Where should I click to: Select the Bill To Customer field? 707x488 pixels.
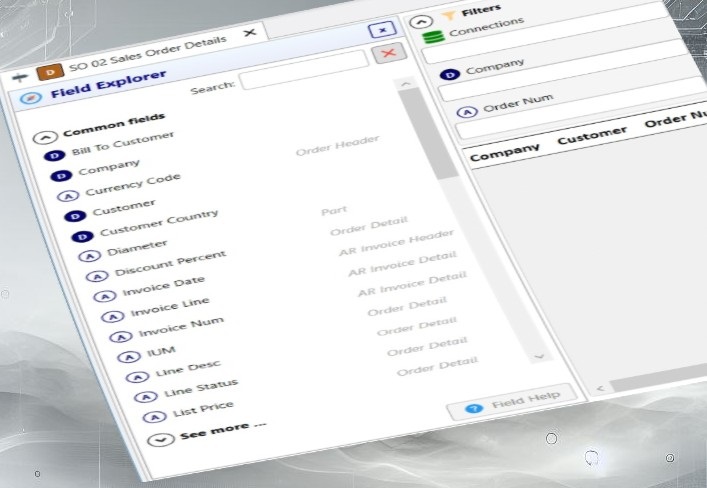click(123, 143)
